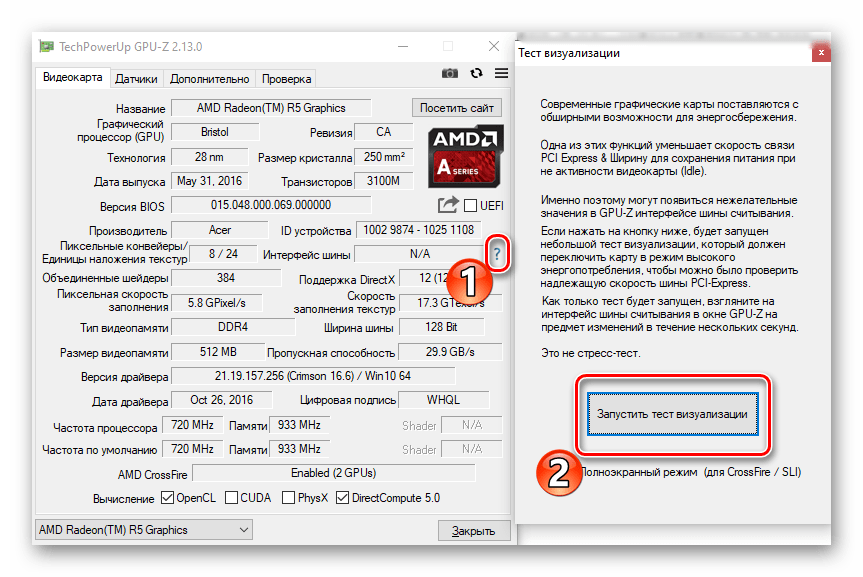Close the Тест визуализации dialog

[820, 51]
